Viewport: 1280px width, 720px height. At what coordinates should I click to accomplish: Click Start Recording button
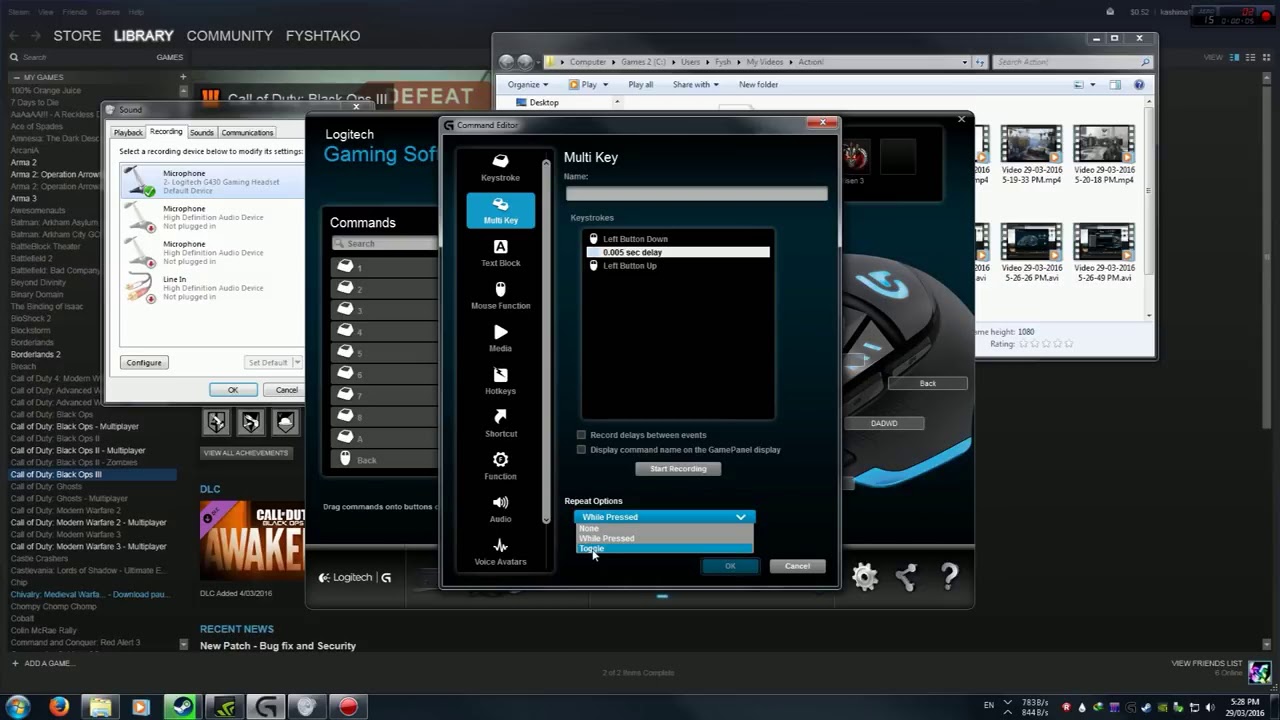pyautogui.click(x=678, y=469)
